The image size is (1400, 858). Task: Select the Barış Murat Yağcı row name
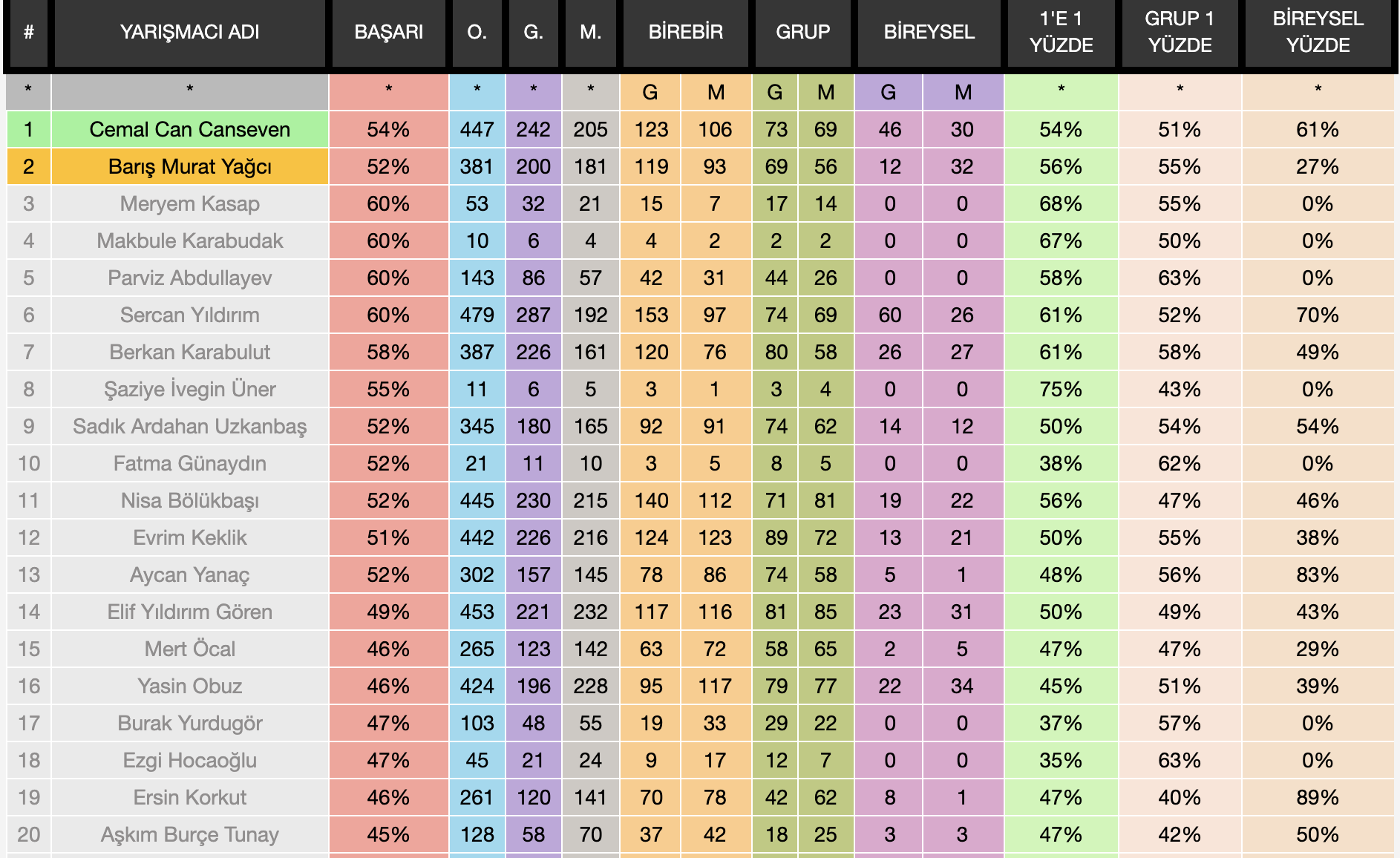[x=189, y=166]
